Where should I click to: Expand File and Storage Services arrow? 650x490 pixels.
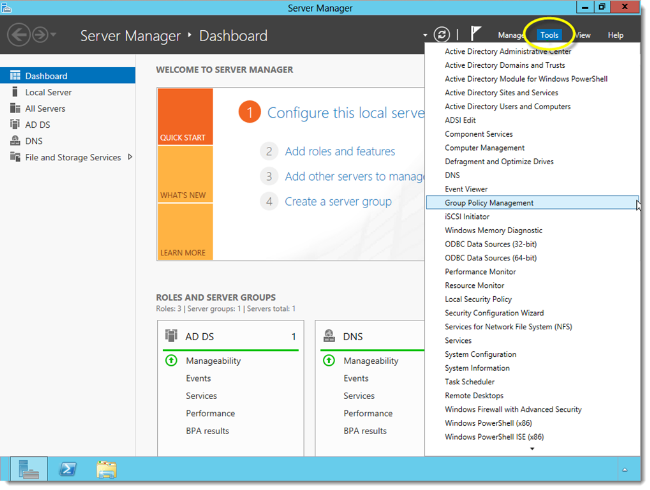coord(130,157)
